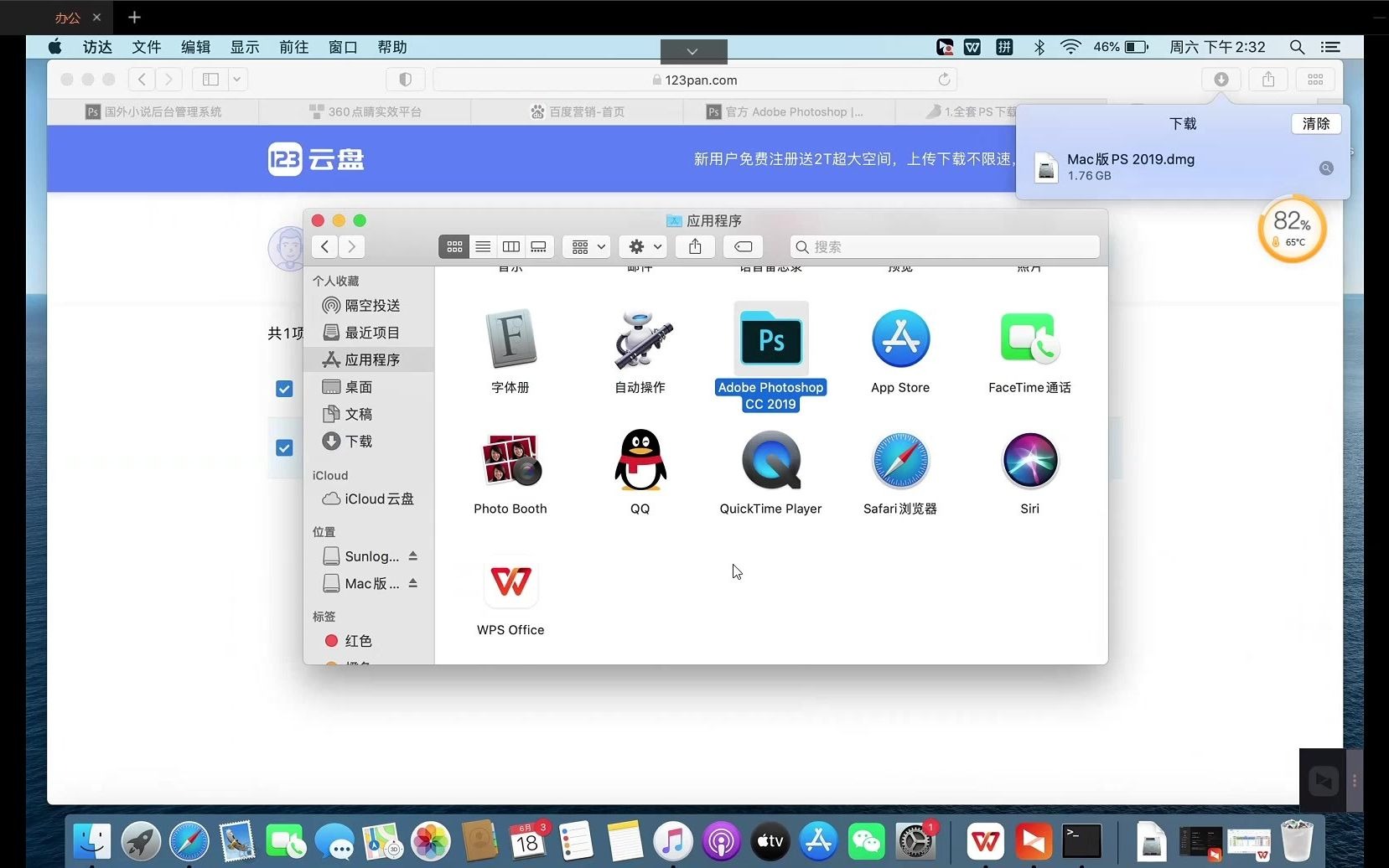Click the Finder share button
This screenshot has height=868, width=1389.
click(695, 246)
